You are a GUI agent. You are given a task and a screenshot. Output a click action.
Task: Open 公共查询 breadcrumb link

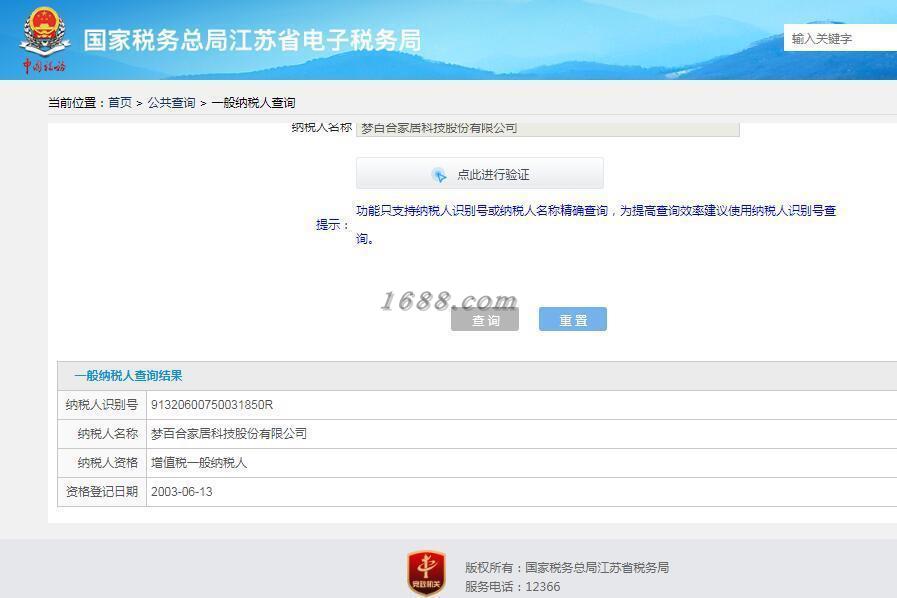point(172,102)
